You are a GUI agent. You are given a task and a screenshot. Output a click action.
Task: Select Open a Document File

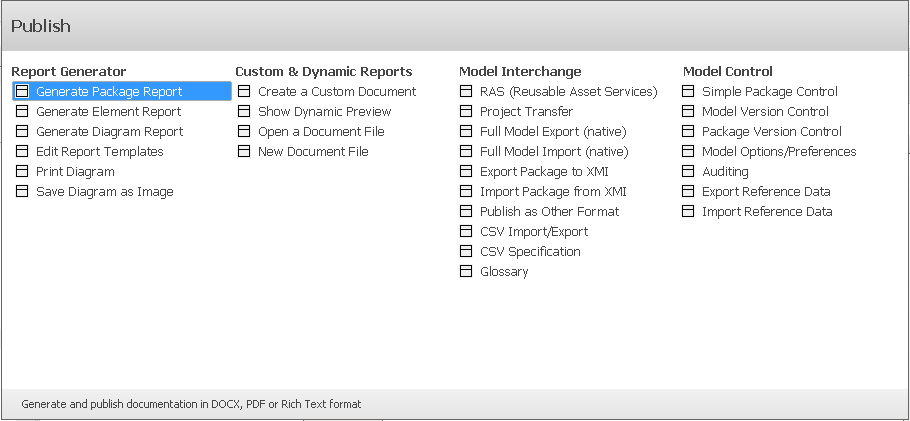pos(321,131)
